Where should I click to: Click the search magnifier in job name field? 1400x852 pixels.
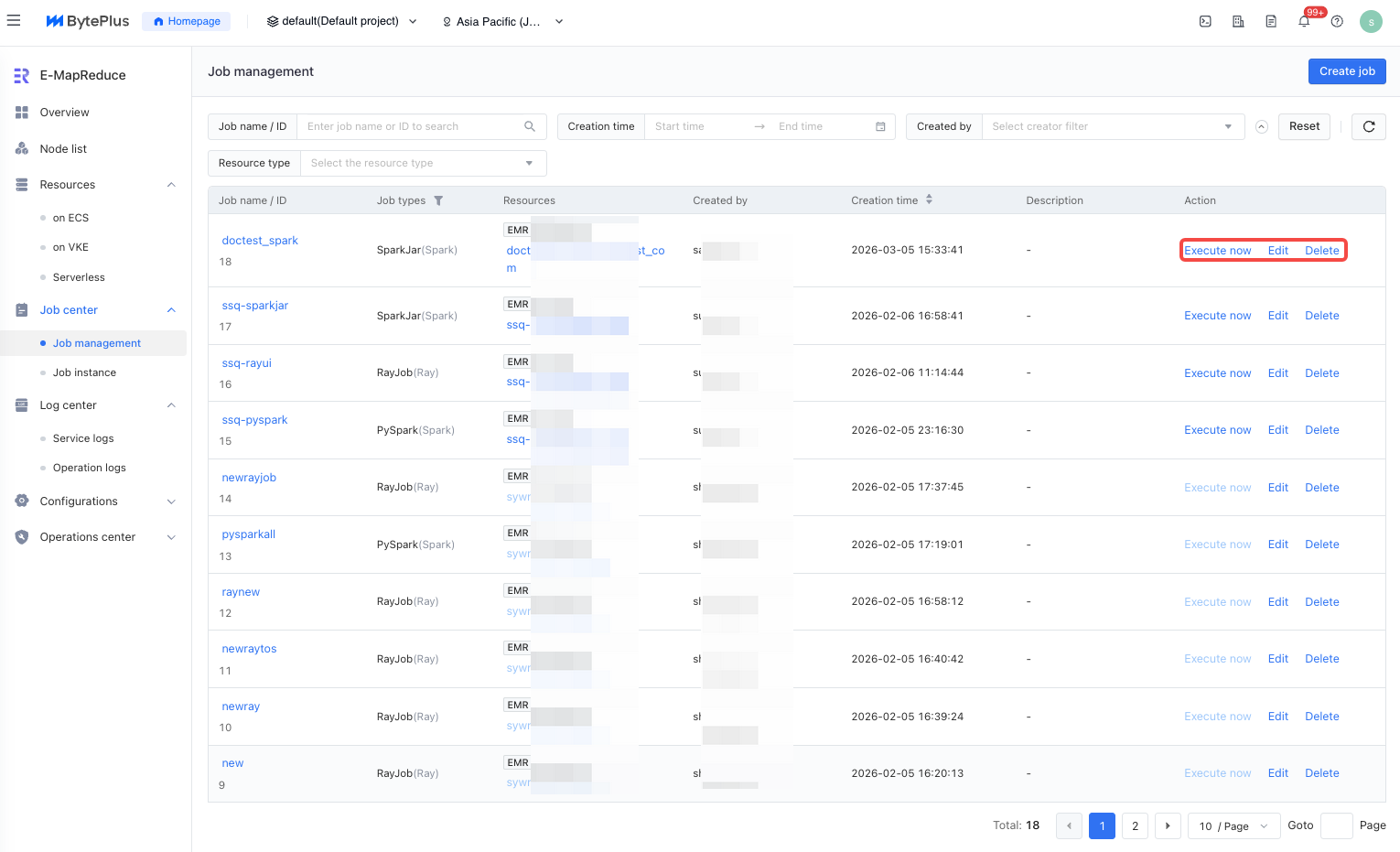[530, 126]
